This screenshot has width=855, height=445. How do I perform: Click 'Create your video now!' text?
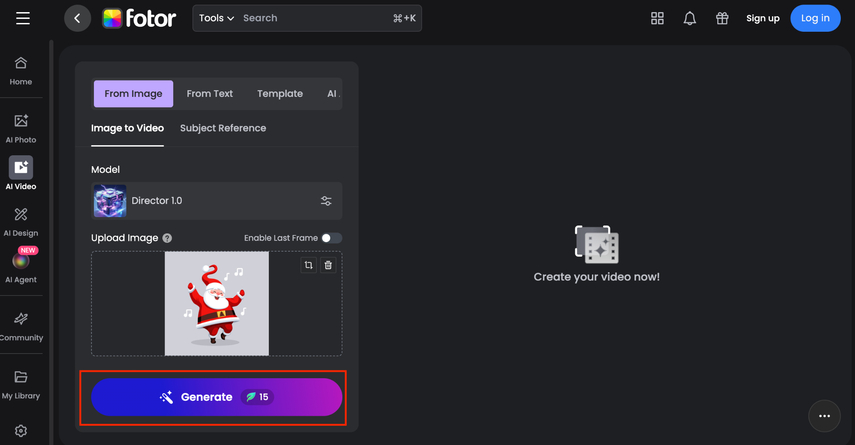pos(597,277)
